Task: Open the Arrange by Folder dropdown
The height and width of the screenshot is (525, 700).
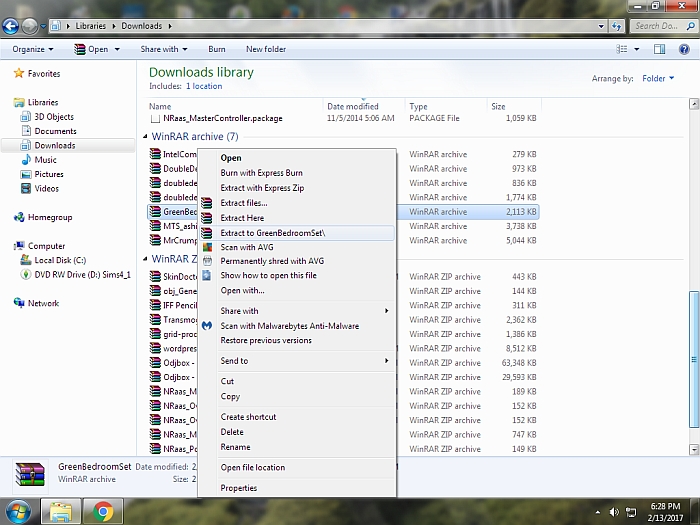Action: point(658,78)
